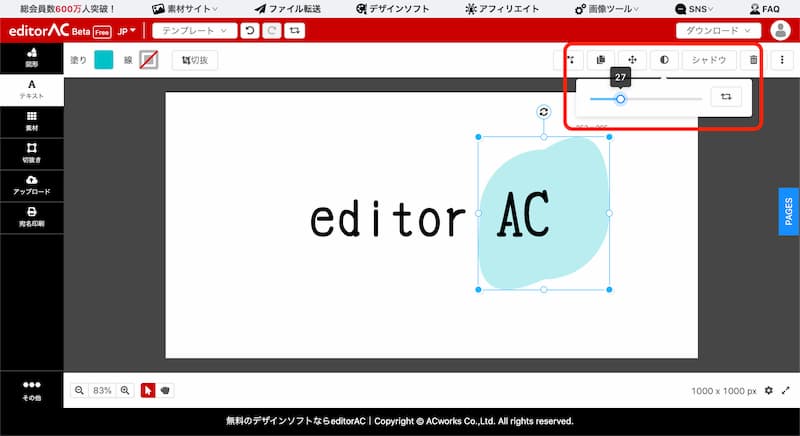
Task: Click the move position icon
Action: pyautogui.click(x=632, y=60)
